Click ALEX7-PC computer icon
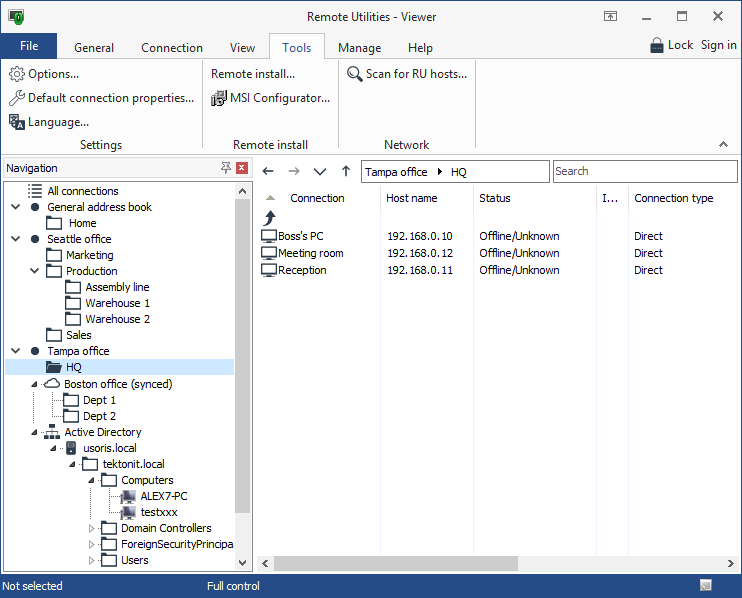 128,496
